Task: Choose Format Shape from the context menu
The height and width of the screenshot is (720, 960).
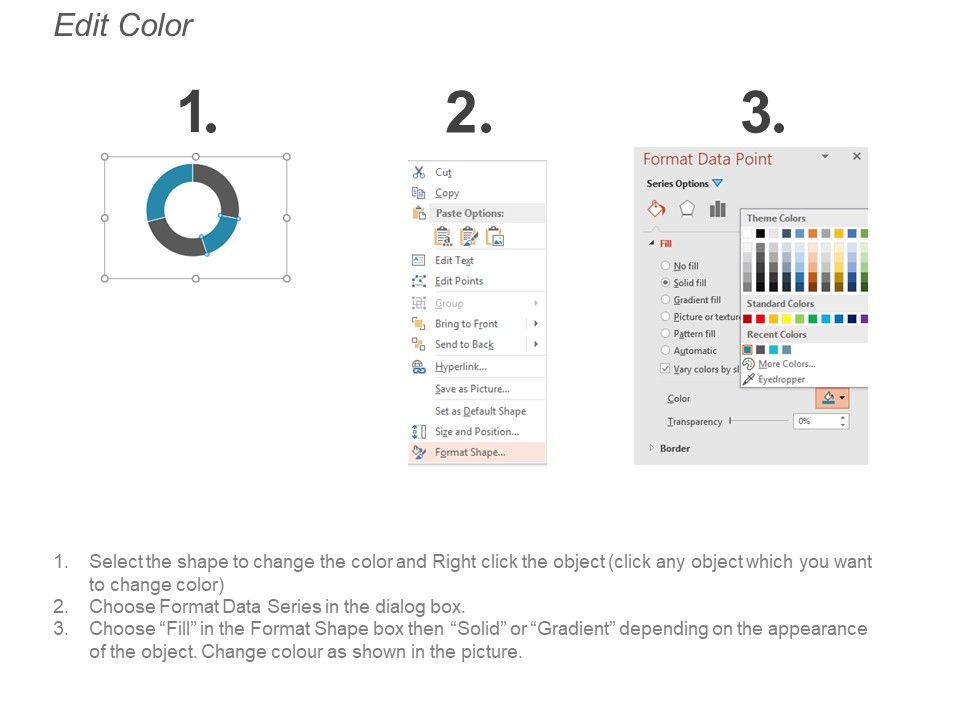Action: pyautogui.click(x=470, y=452)
